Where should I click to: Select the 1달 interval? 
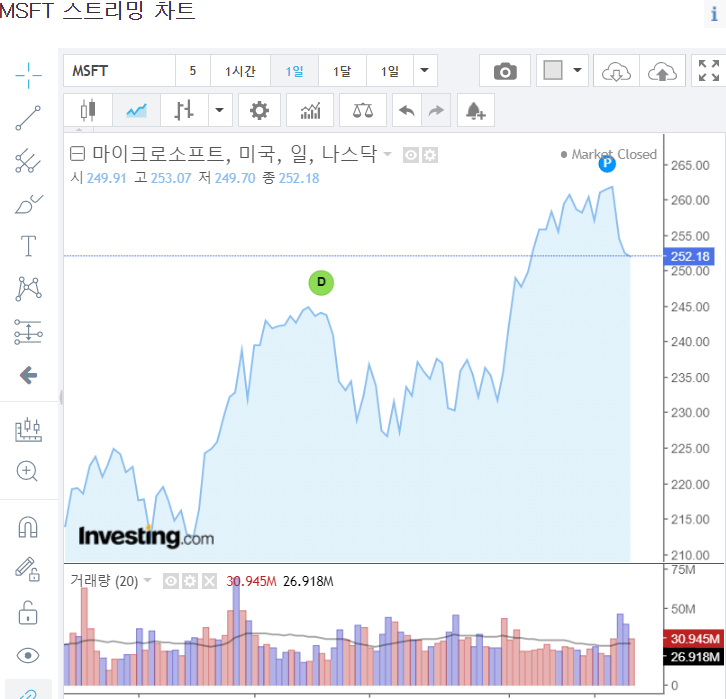(x=342, y=71)
